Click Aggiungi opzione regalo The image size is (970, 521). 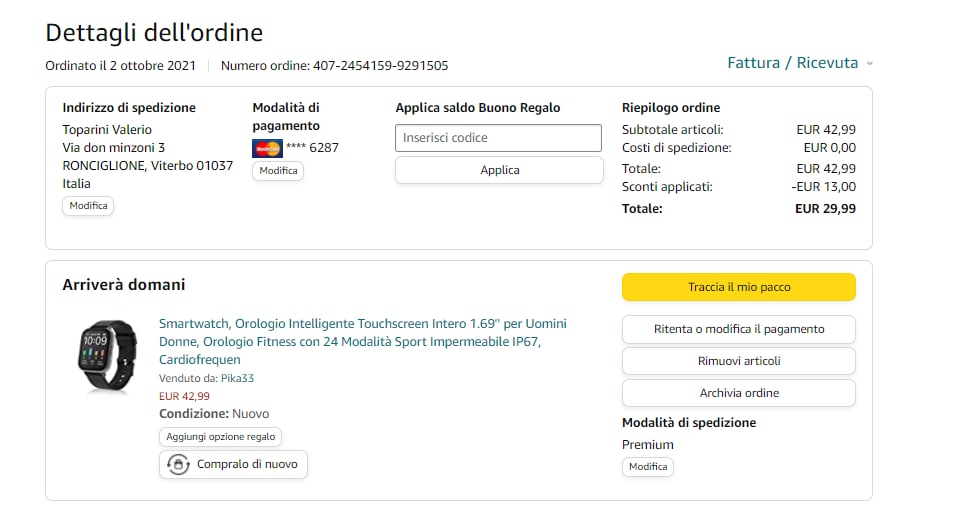pos(220,437)
